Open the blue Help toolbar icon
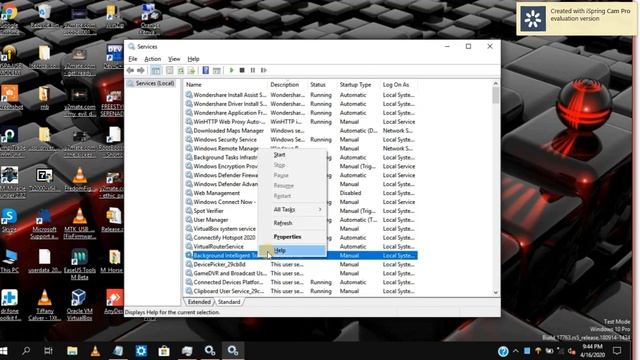 pyautogui.click(x=206, y=70)
